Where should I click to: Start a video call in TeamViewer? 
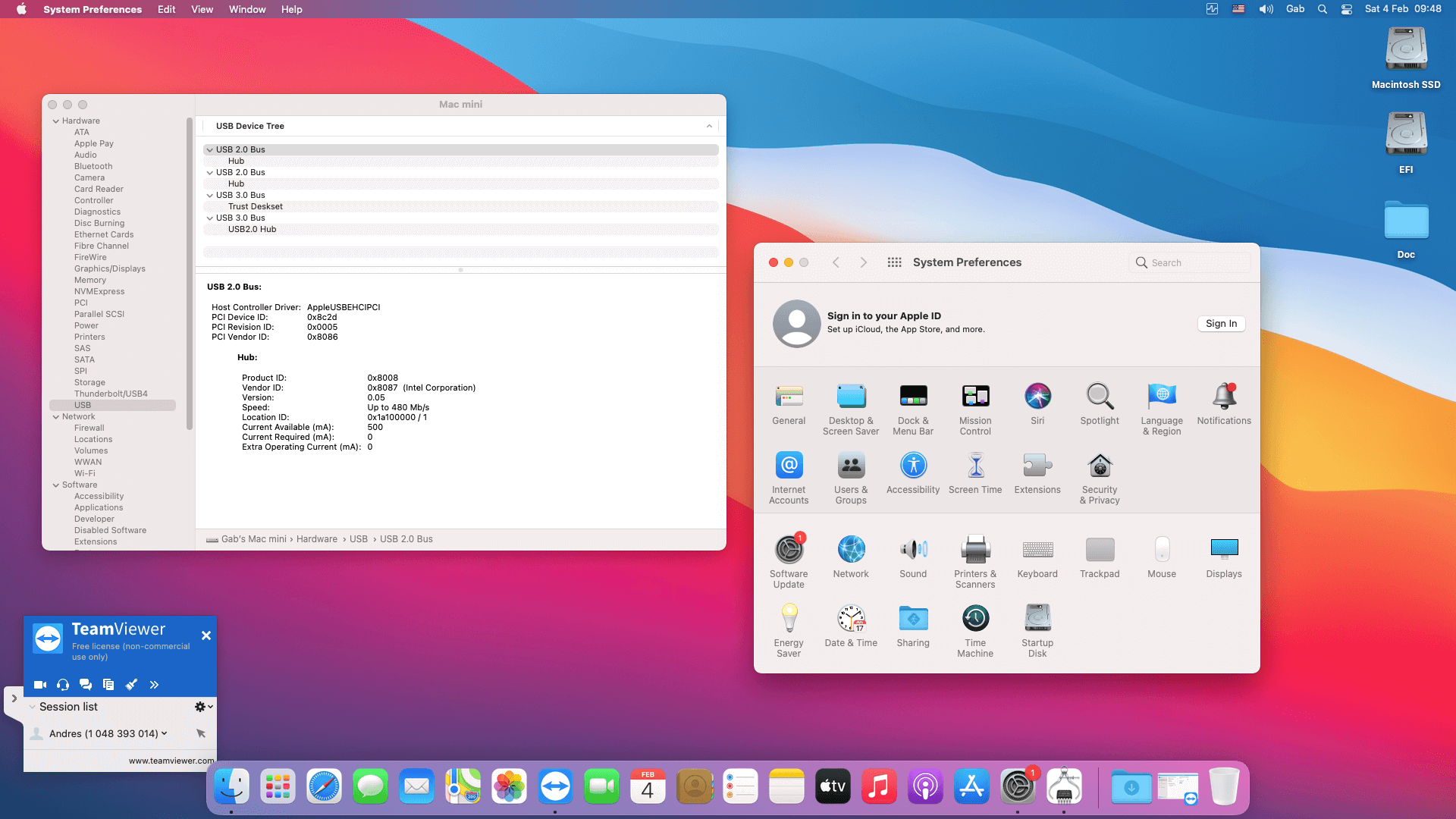tap(39, 684)
